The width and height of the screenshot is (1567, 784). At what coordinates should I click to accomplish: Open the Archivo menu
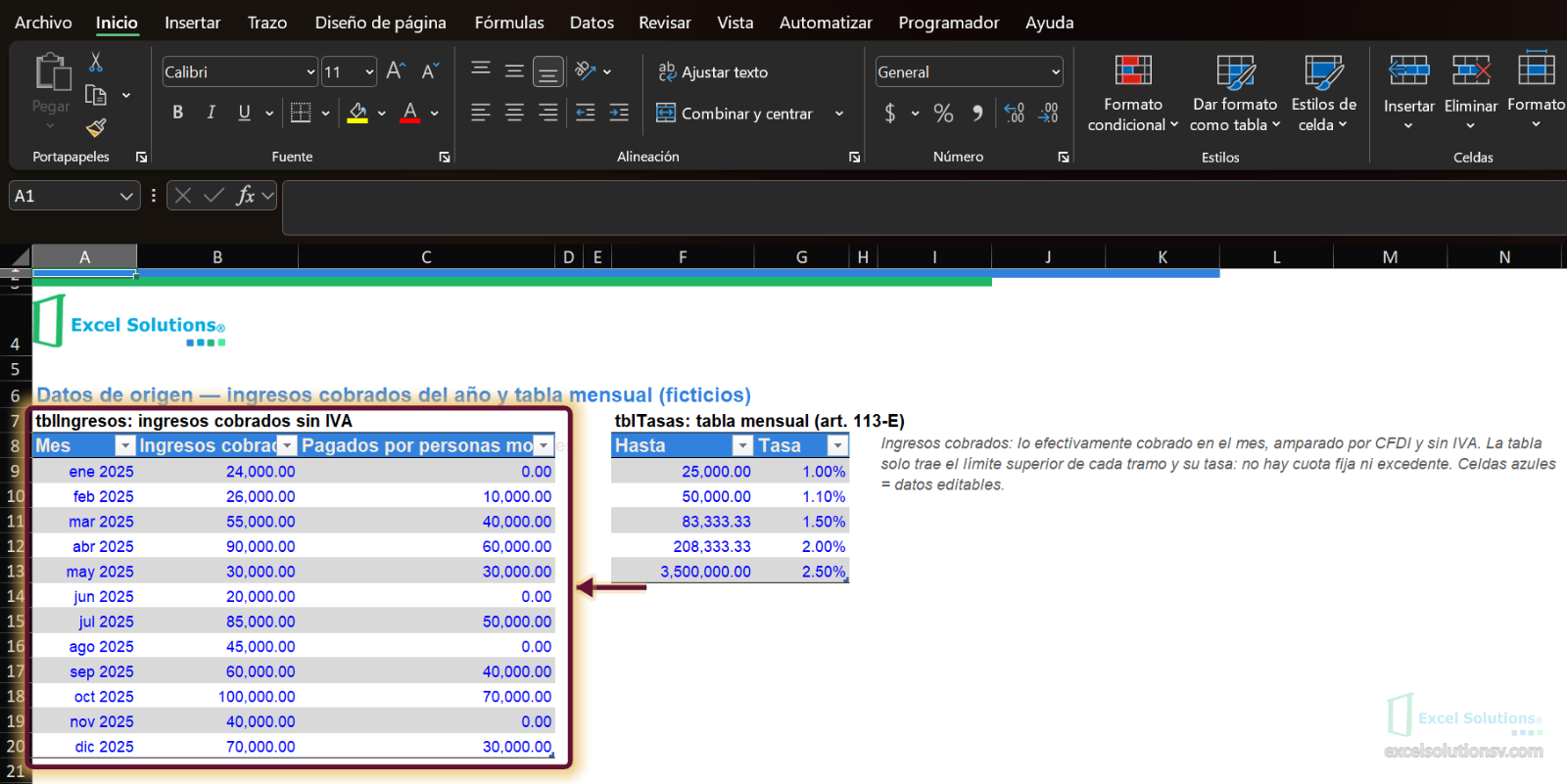pyautogui.click(x=43, y=22)
